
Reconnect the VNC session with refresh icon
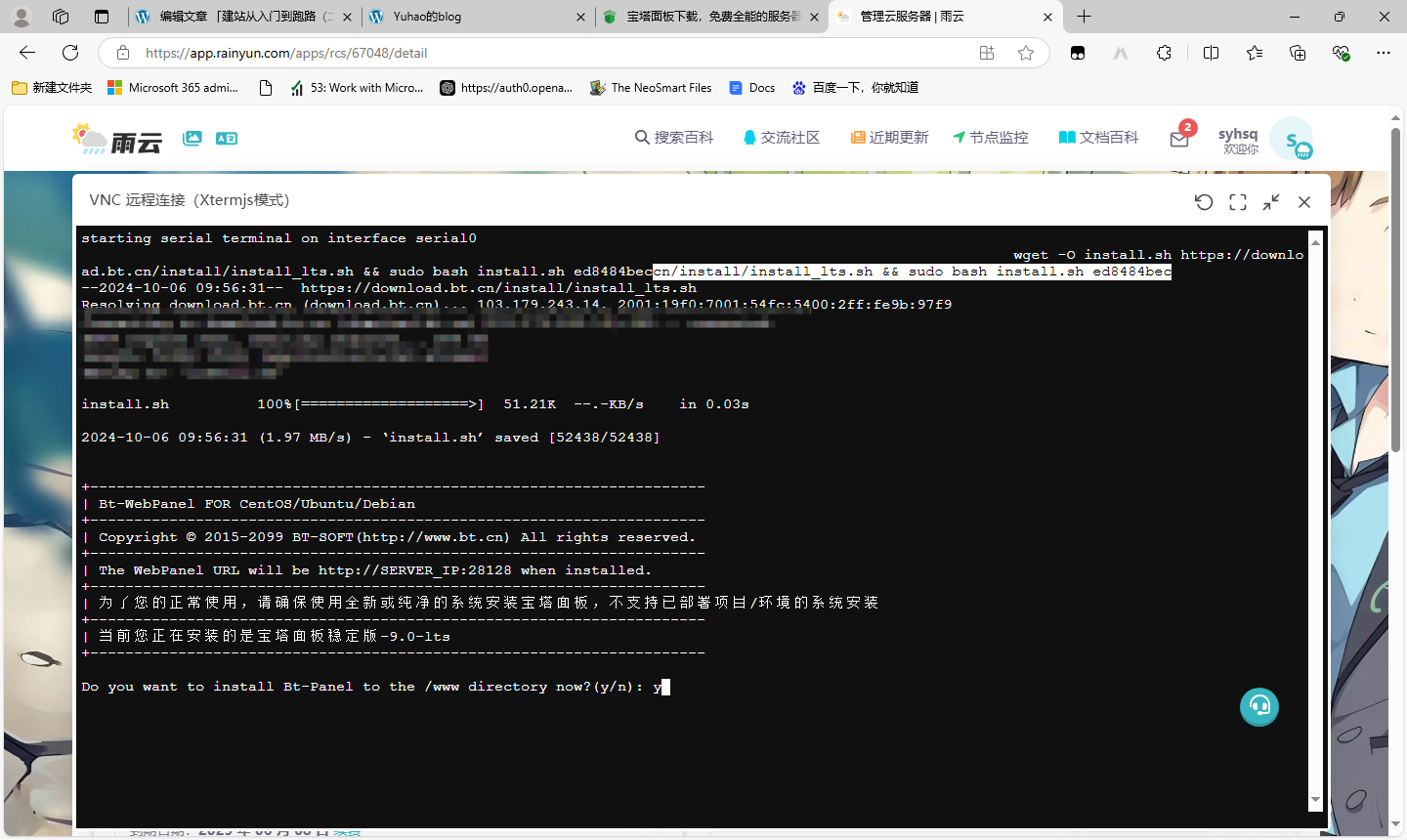(x=1204, y=202)
